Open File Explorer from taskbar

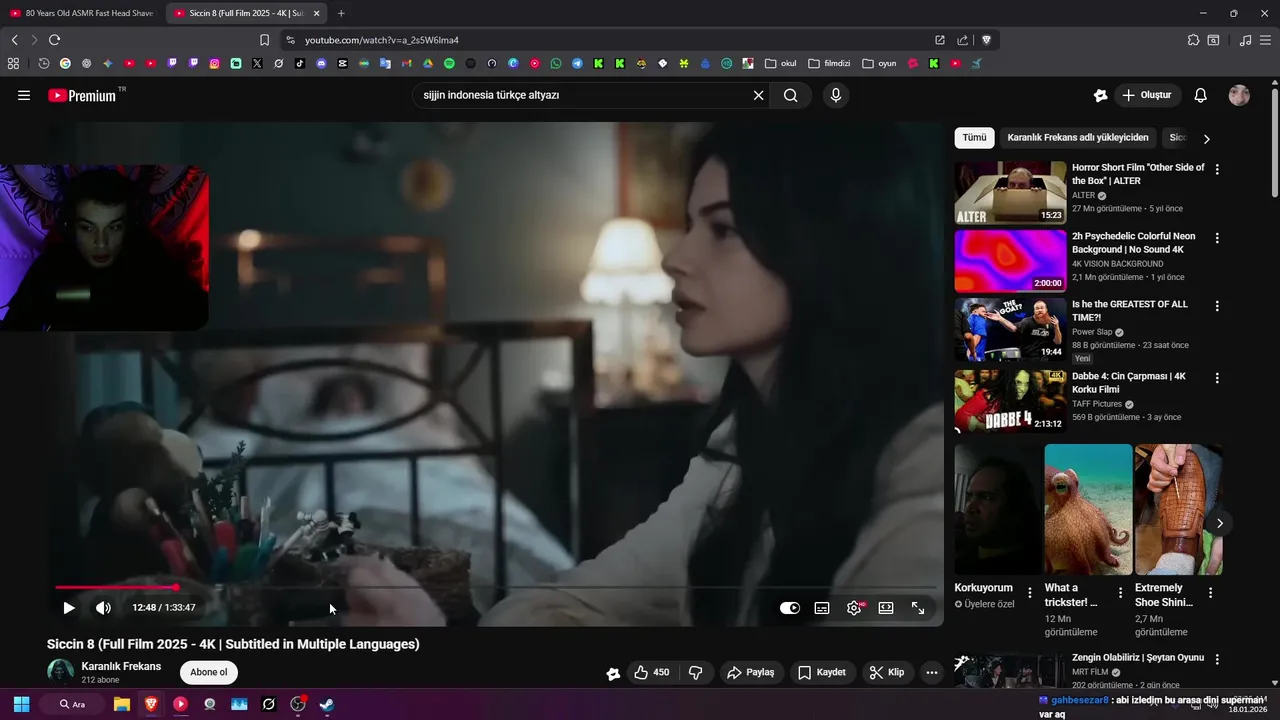[x=121, y=704]
